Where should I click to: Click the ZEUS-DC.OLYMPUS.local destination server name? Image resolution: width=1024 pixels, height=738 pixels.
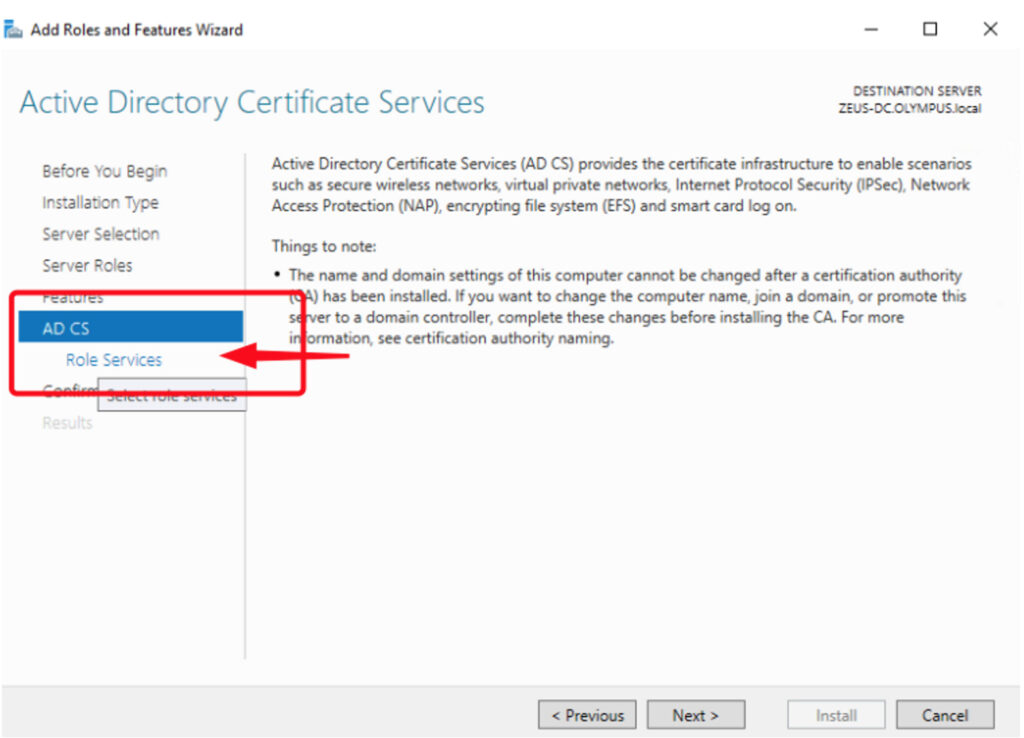pos(909,108)
